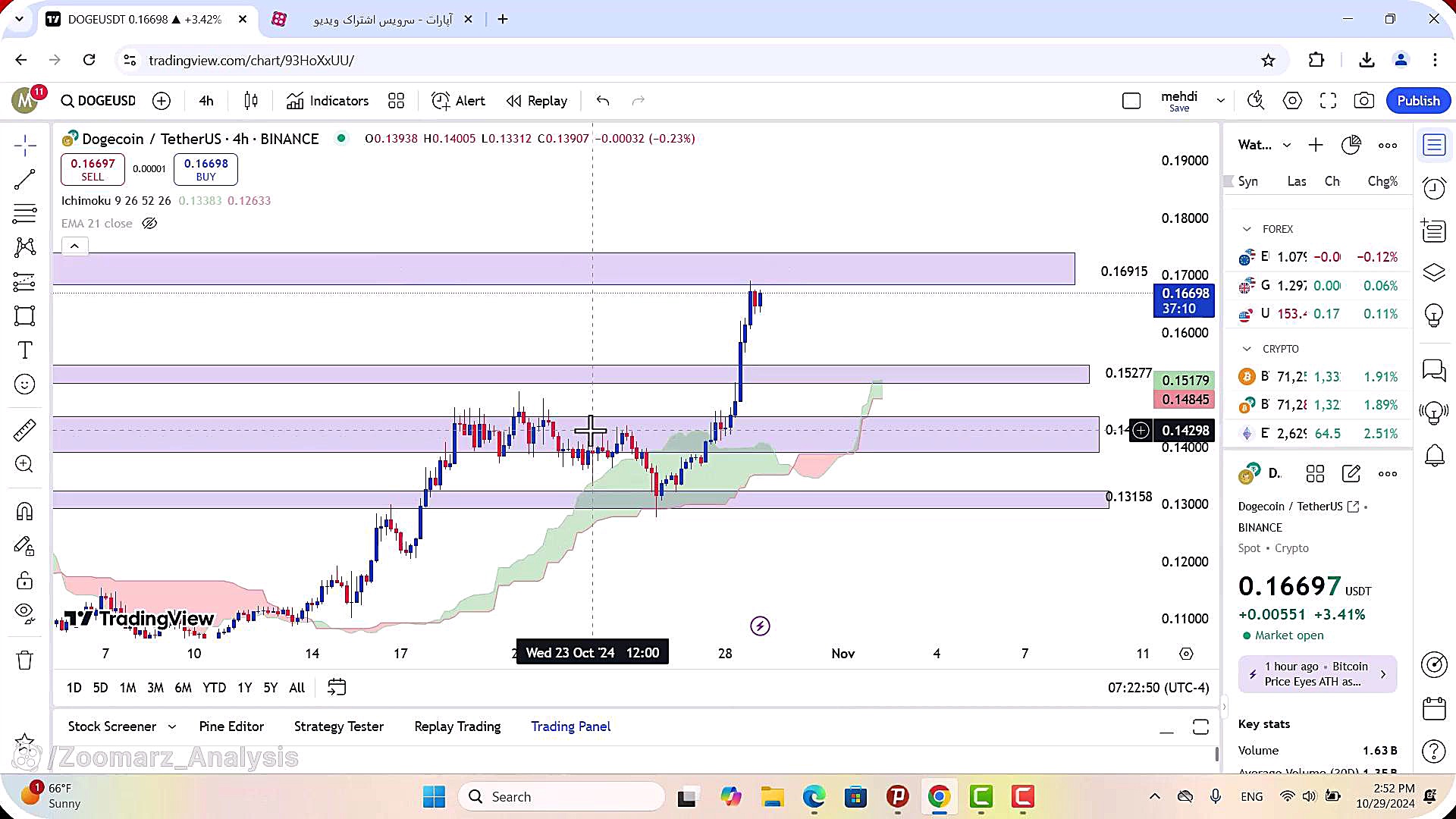Open the DOGEUSD symbol search
The image size is (1456, 819).
pos(98,101)
